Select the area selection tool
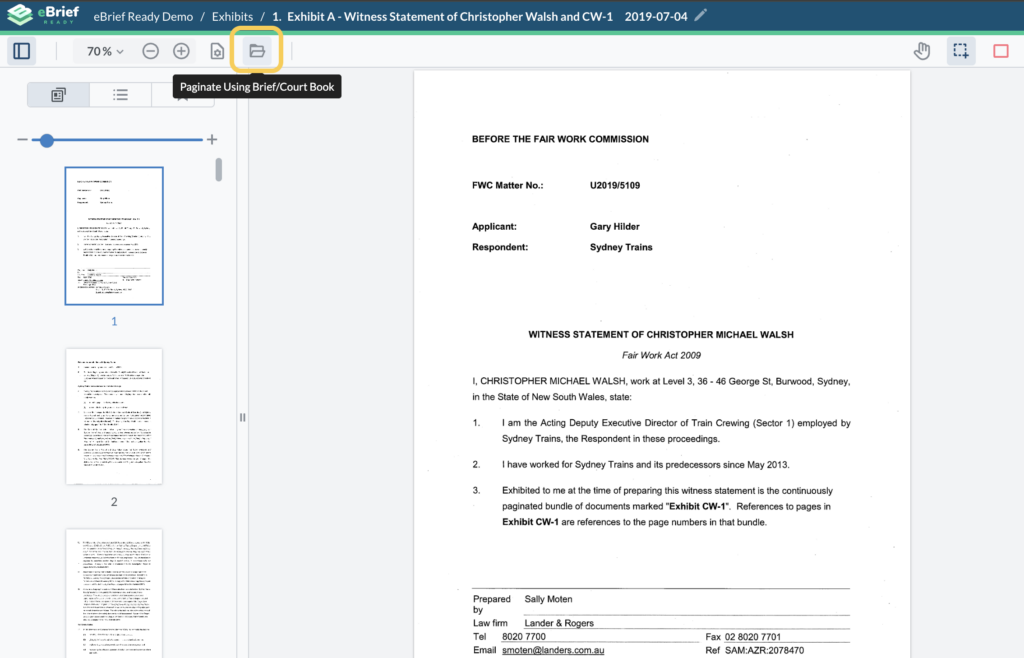Image resolution: width=1024 pixels, height=658 pixels. [x=961, y=51]
